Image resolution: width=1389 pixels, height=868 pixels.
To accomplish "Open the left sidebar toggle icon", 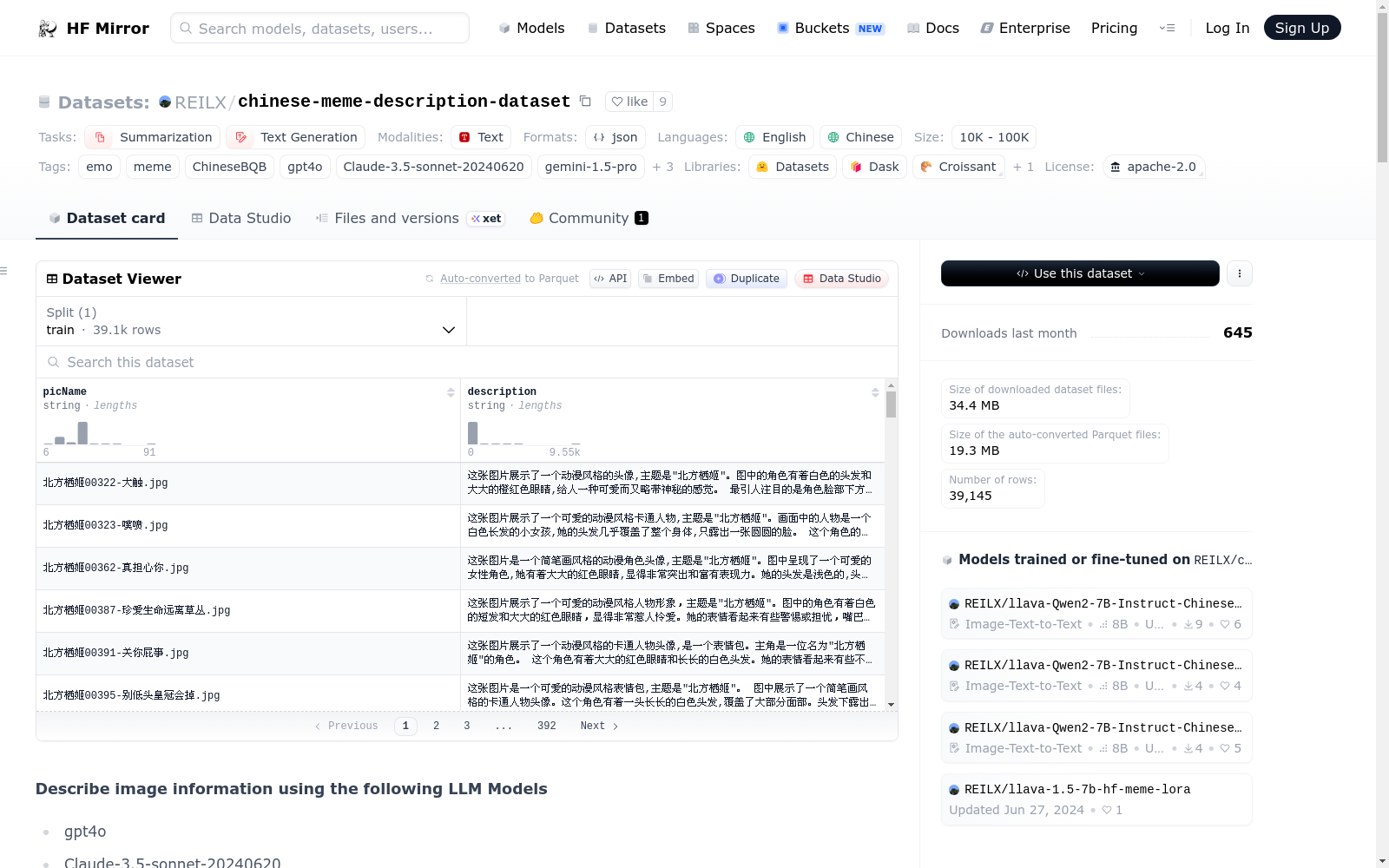I will point(3,271).
